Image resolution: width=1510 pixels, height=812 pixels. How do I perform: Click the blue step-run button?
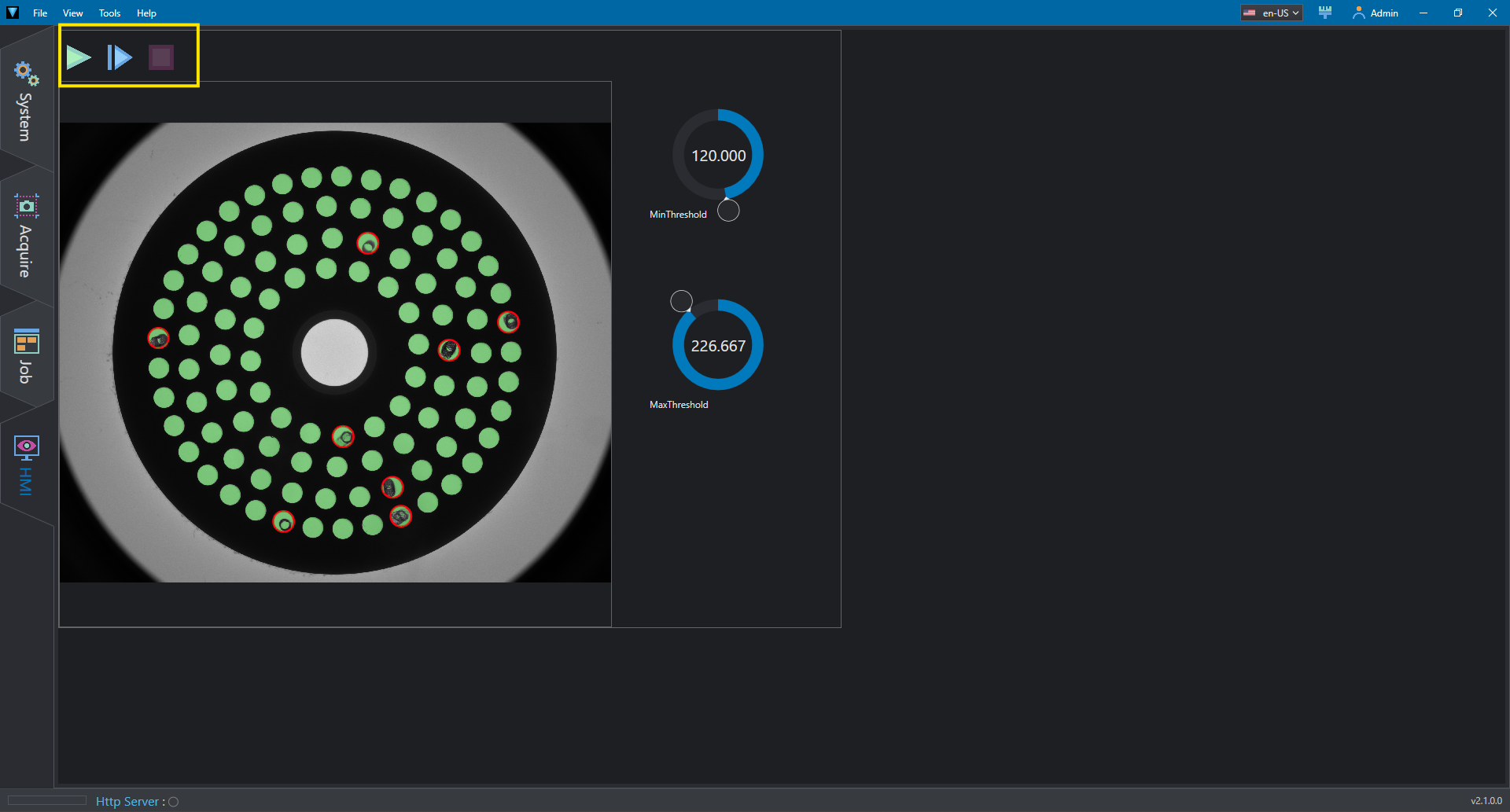pyautogui.click(x=120, y=57)
